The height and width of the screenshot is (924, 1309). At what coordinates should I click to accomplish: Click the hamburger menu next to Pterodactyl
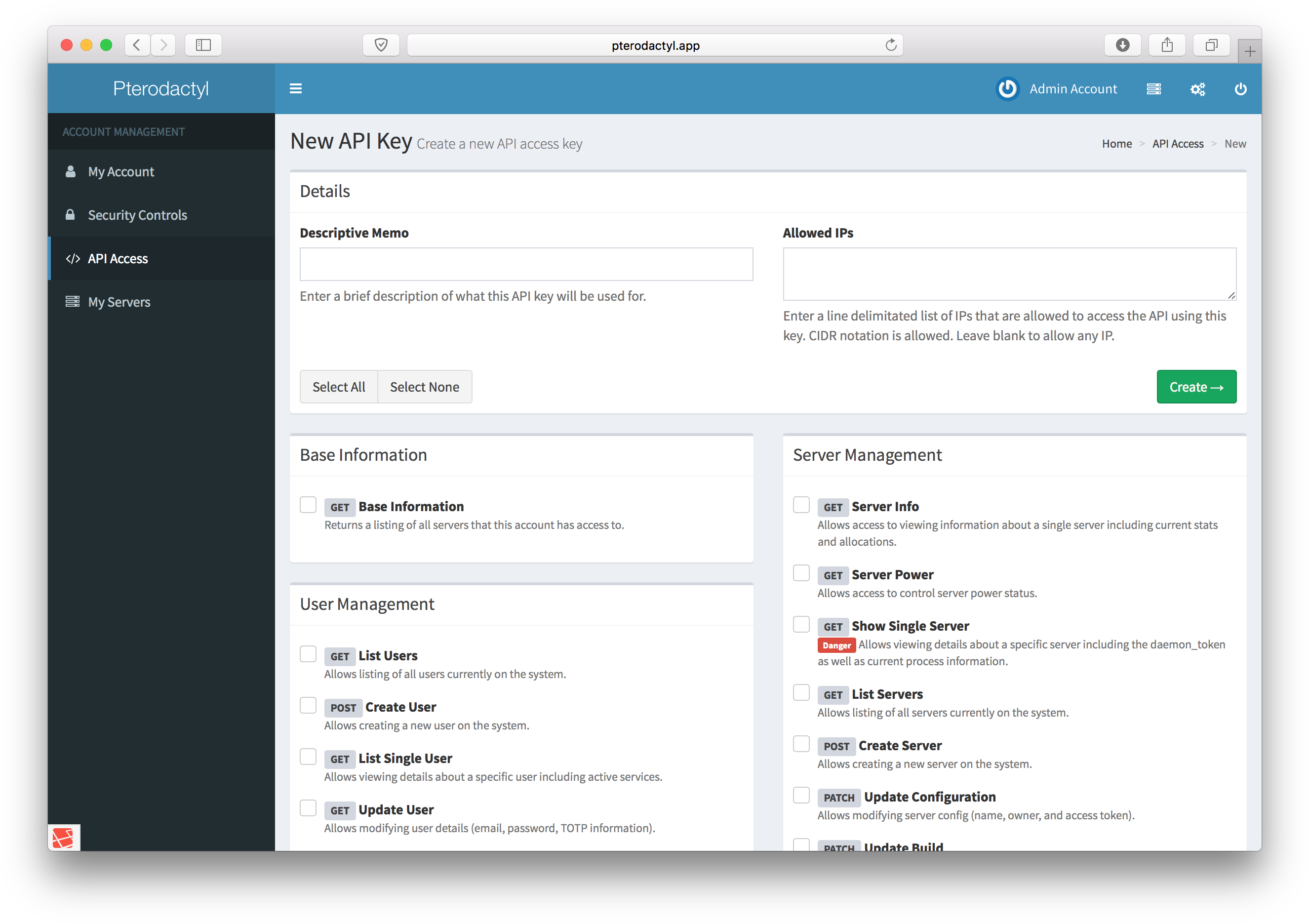coord(296,88)
